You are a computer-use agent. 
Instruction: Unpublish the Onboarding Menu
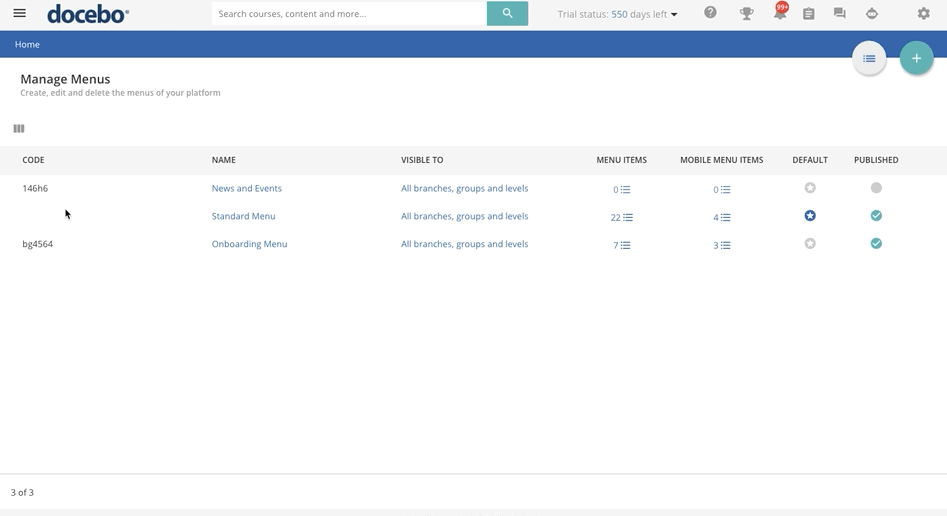click(876, 243)
